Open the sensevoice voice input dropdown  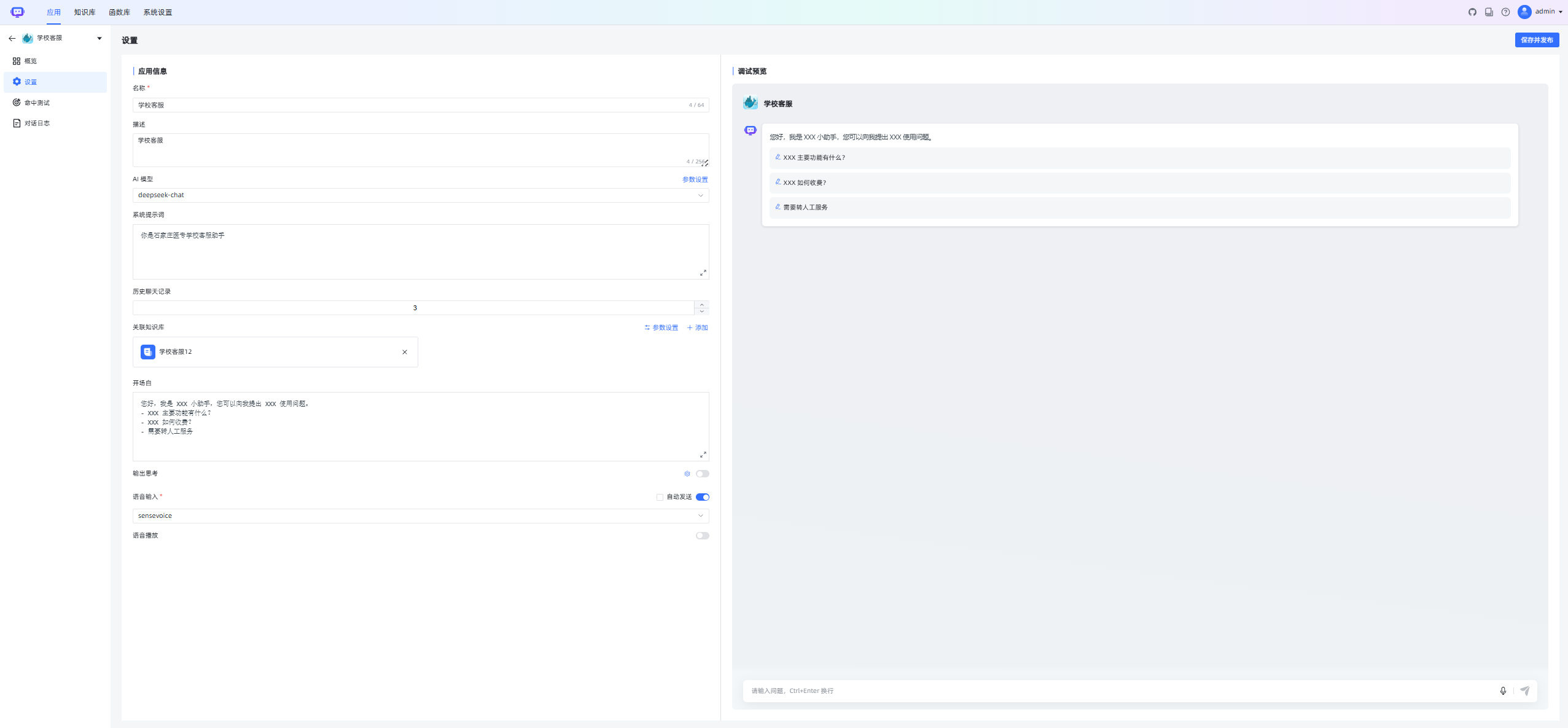pyautogui.click(x=420, y=516)
